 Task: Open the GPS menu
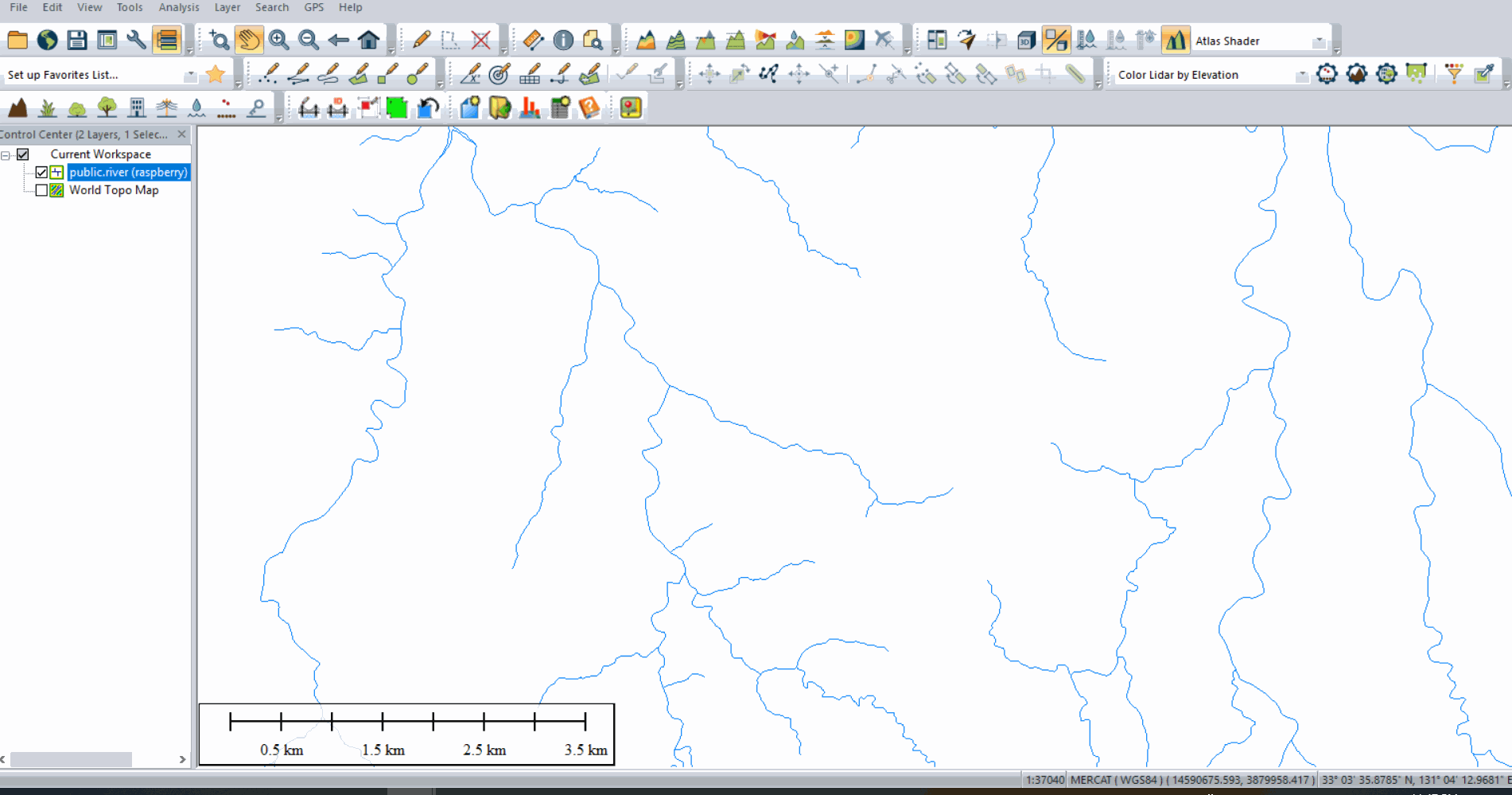pyautogui.click(x=314, y=7)
